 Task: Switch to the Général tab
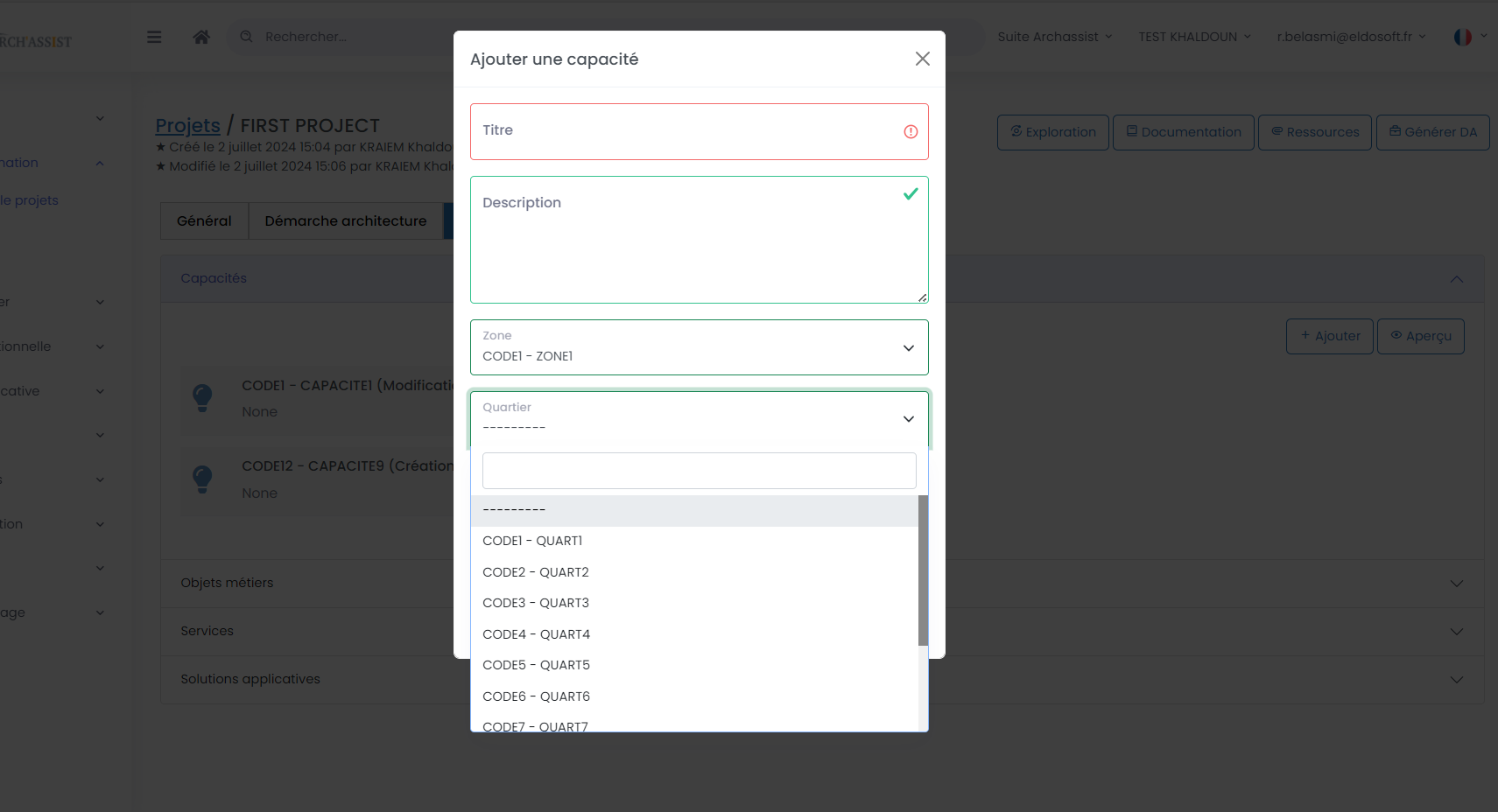[204, 221]
